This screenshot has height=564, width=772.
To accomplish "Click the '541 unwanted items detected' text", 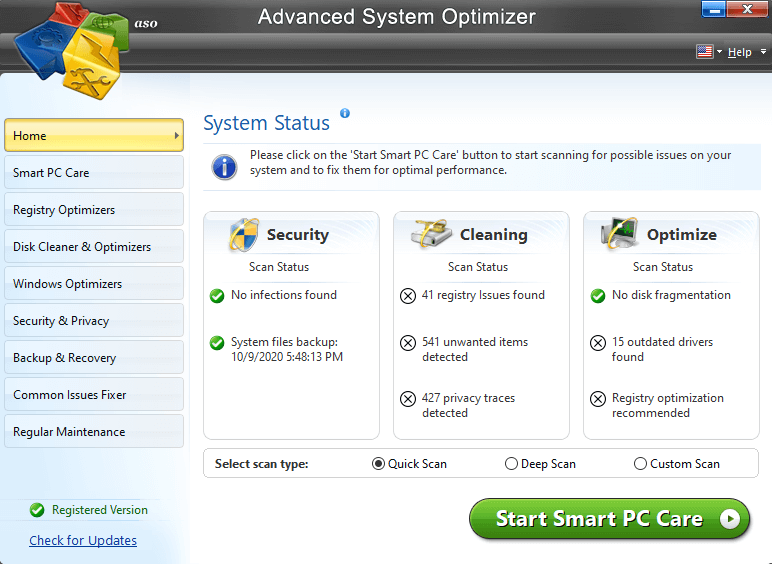I will (475, 349).
